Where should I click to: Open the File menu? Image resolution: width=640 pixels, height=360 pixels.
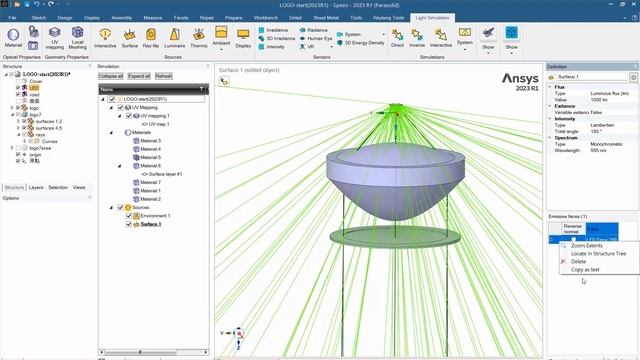12,18
